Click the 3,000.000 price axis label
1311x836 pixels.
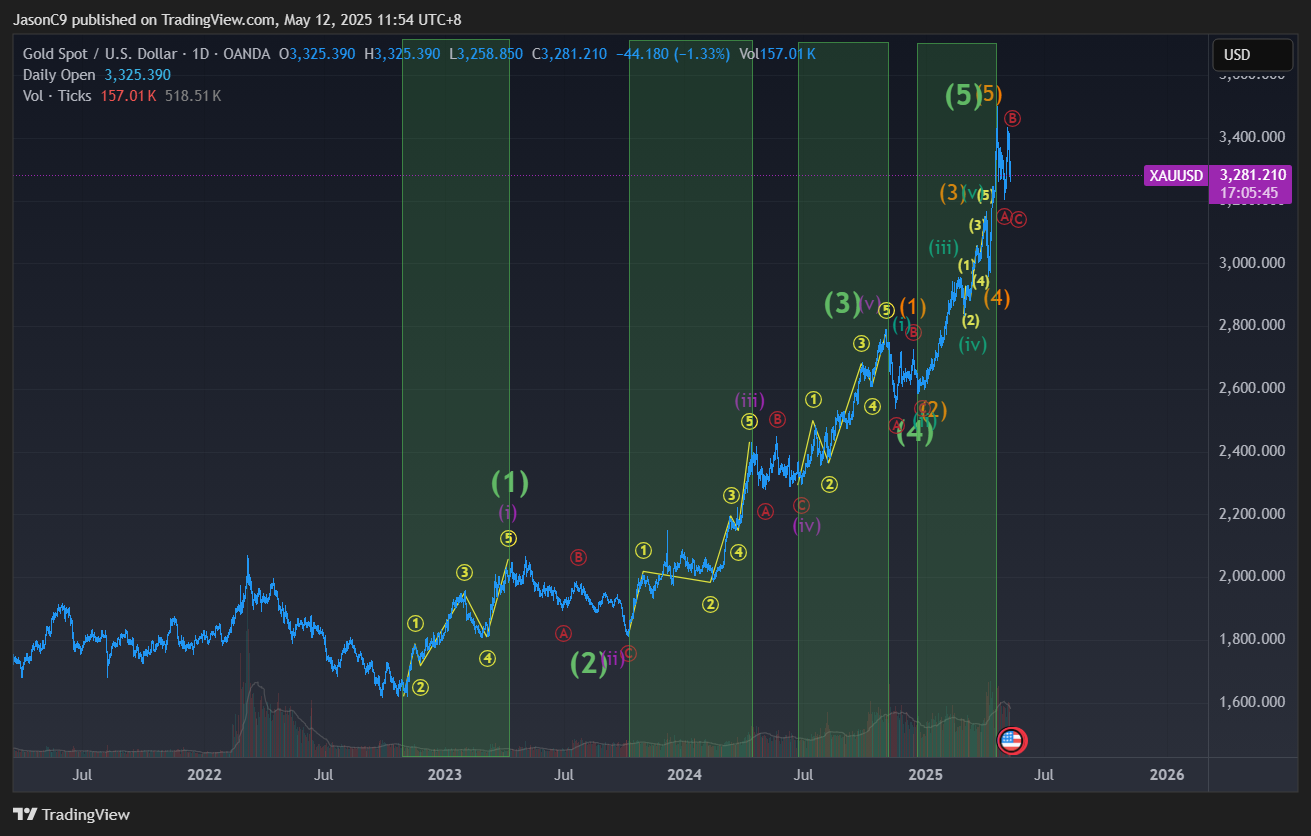tap(1252, 263)
